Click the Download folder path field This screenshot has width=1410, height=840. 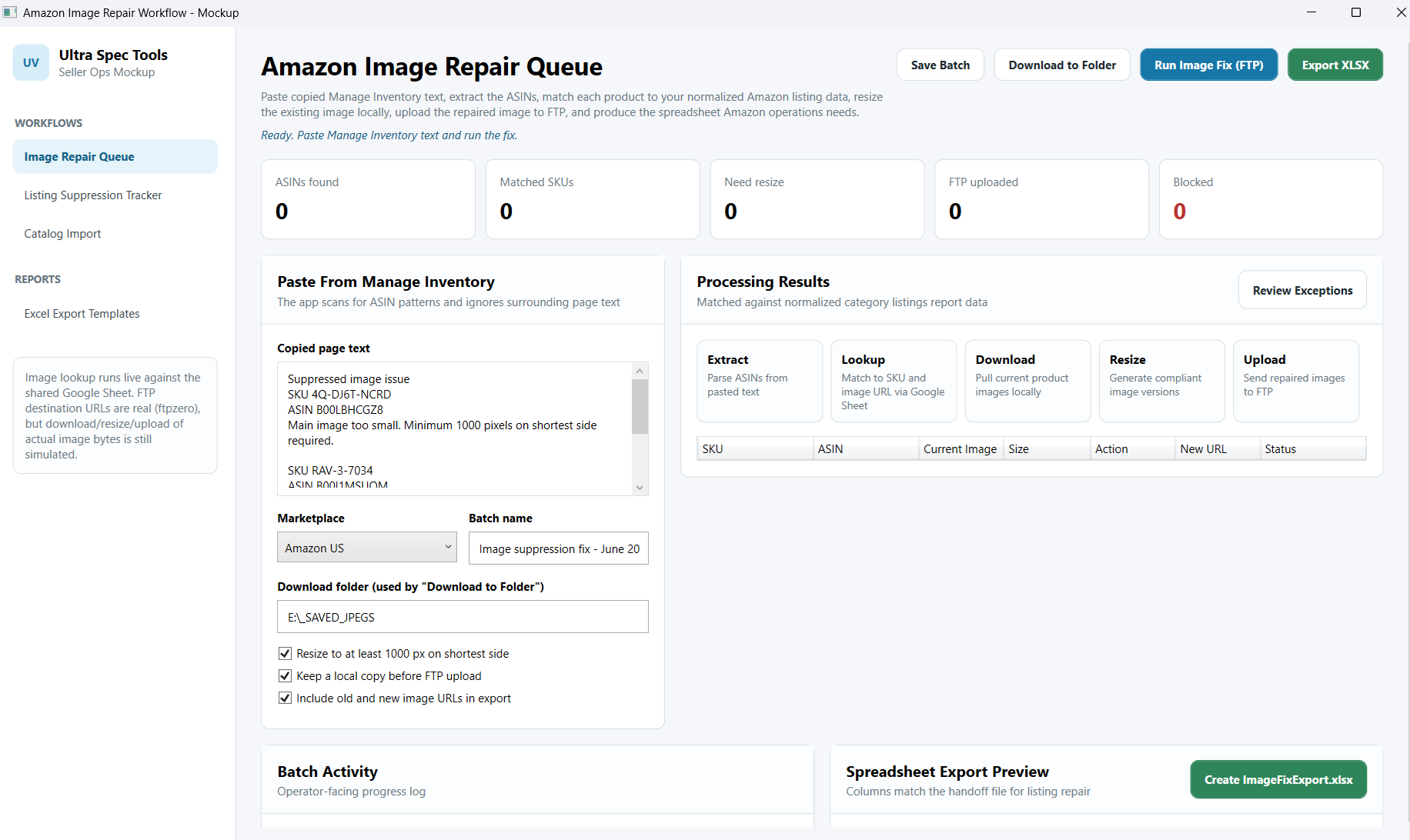[463, 617]
